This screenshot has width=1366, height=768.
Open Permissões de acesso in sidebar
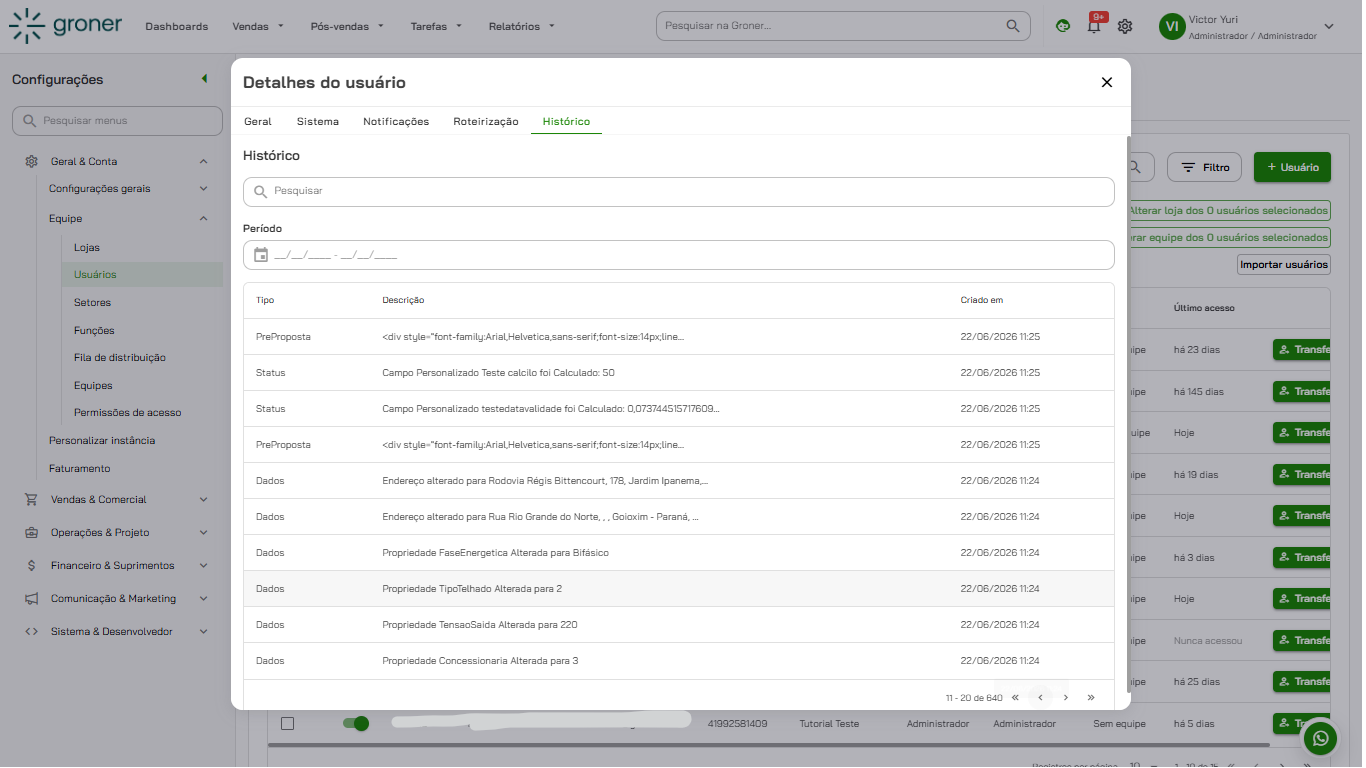pyautogui.click(x=128, y=412)
